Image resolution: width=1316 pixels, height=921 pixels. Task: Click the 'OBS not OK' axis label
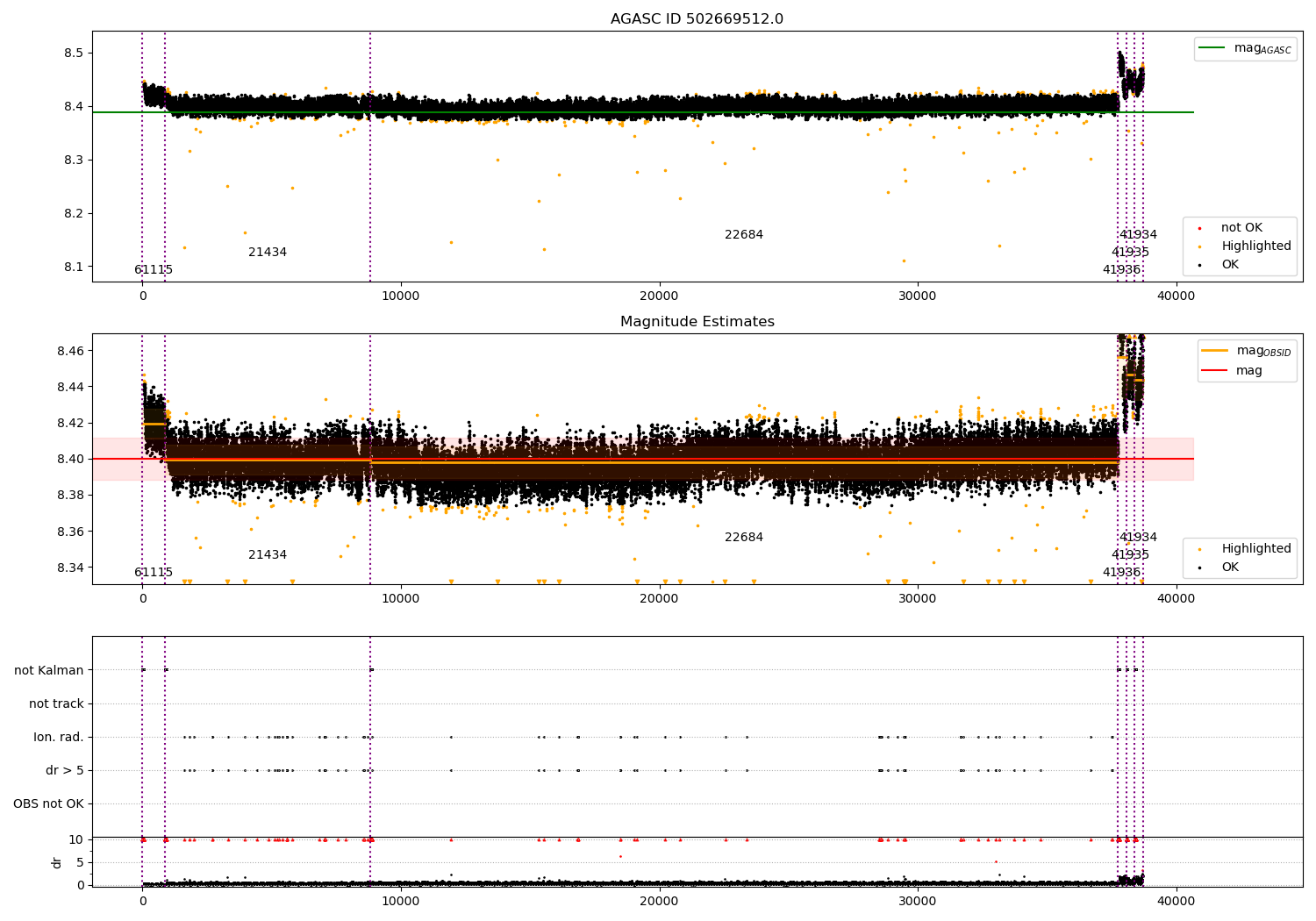49,804
